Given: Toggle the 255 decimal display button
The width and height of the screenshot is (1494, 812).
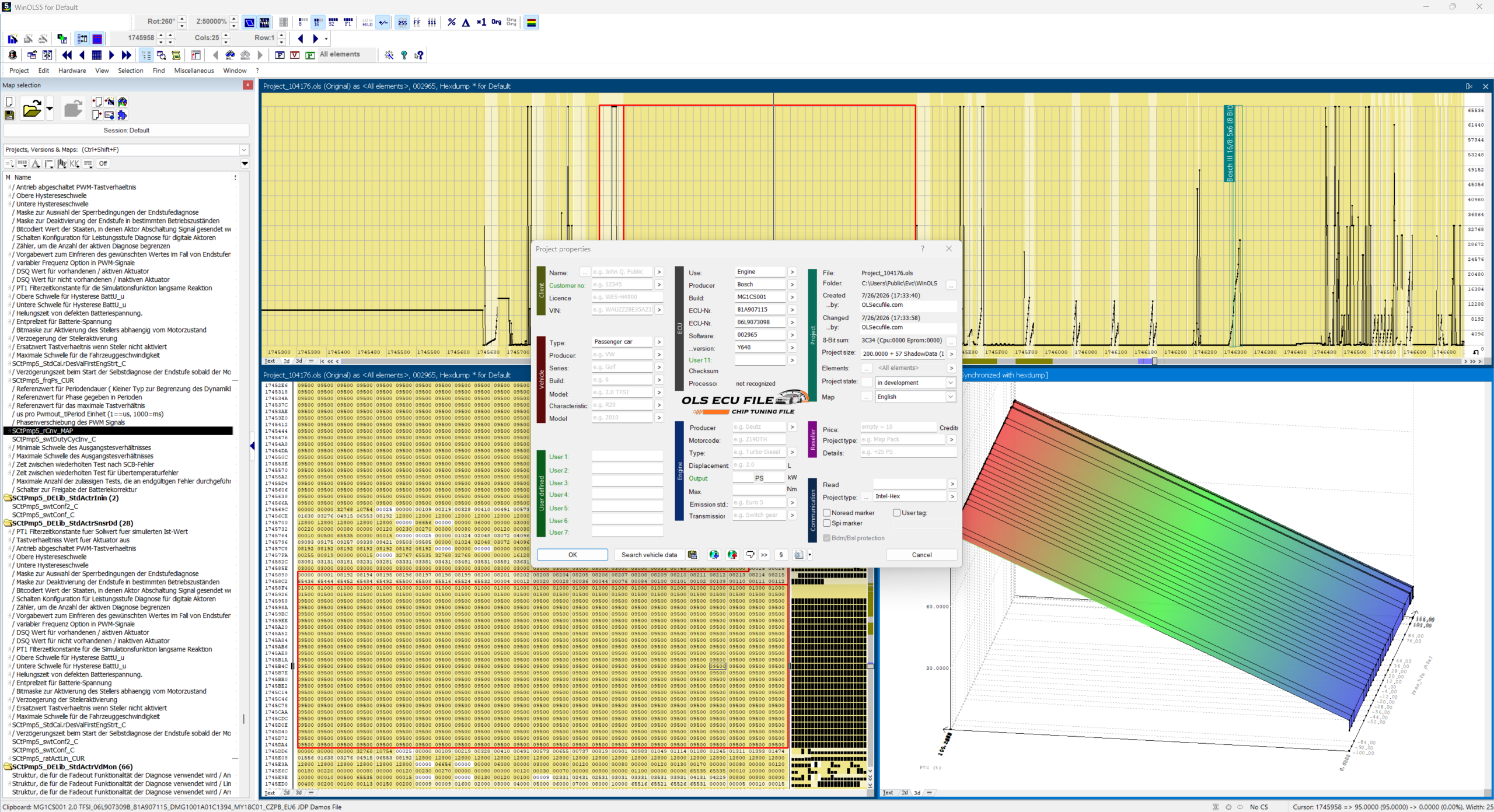Looking at the screenshot, I should pyautogui.click(x=402, y=22).
